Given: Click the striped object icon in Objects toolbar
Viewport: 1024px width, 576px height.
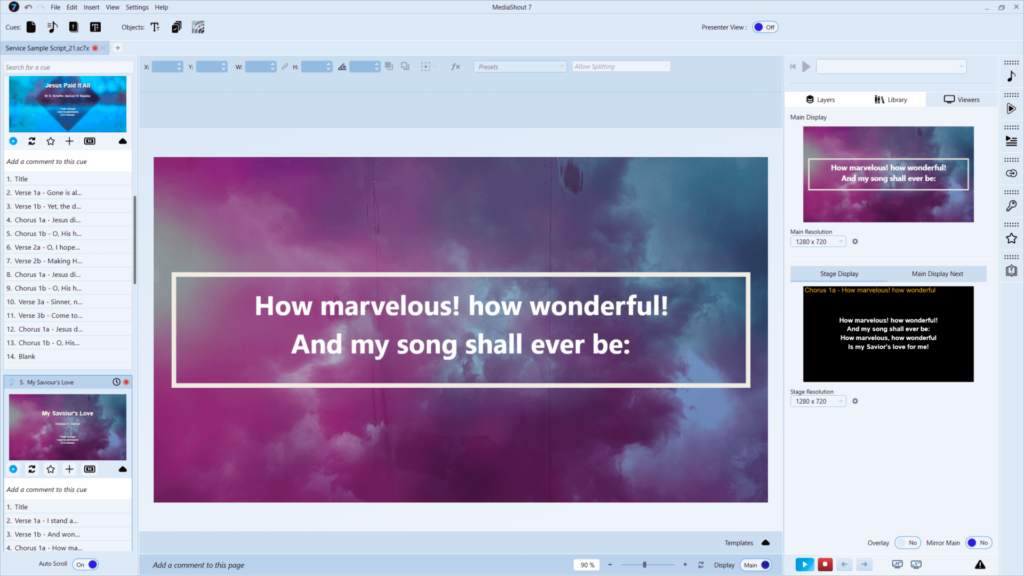Looking at the screenshot, I should tap(198, 27).
